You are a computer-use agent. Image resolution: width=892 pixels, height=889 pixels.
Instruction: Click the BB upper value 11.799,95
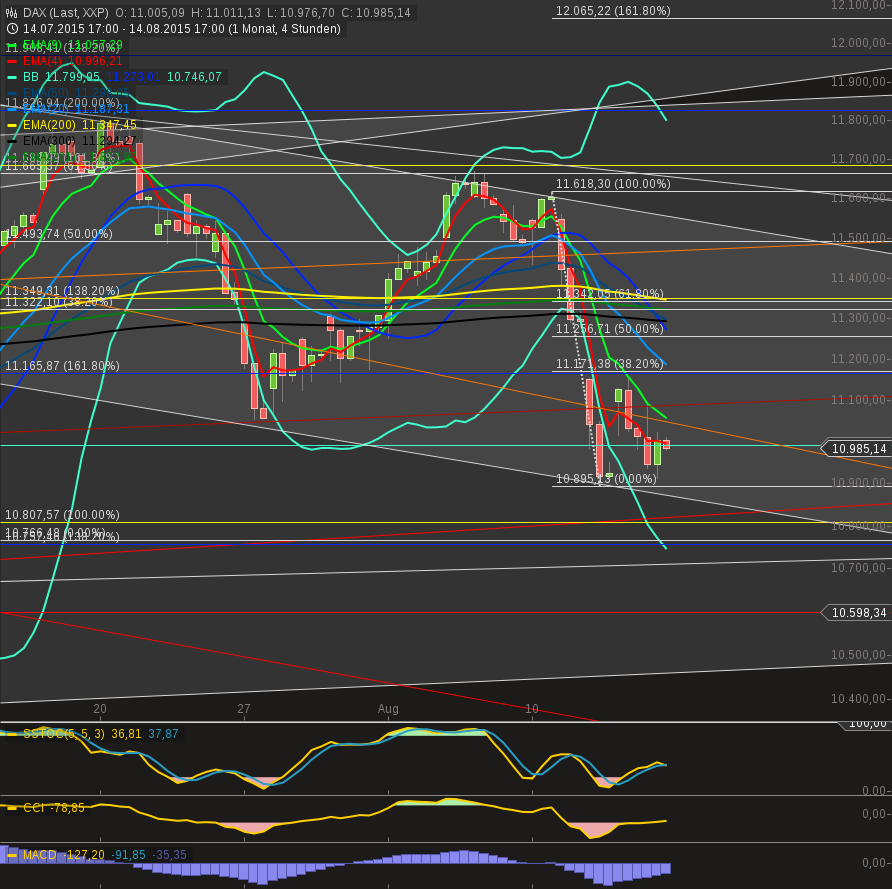(x=72, y=77)
